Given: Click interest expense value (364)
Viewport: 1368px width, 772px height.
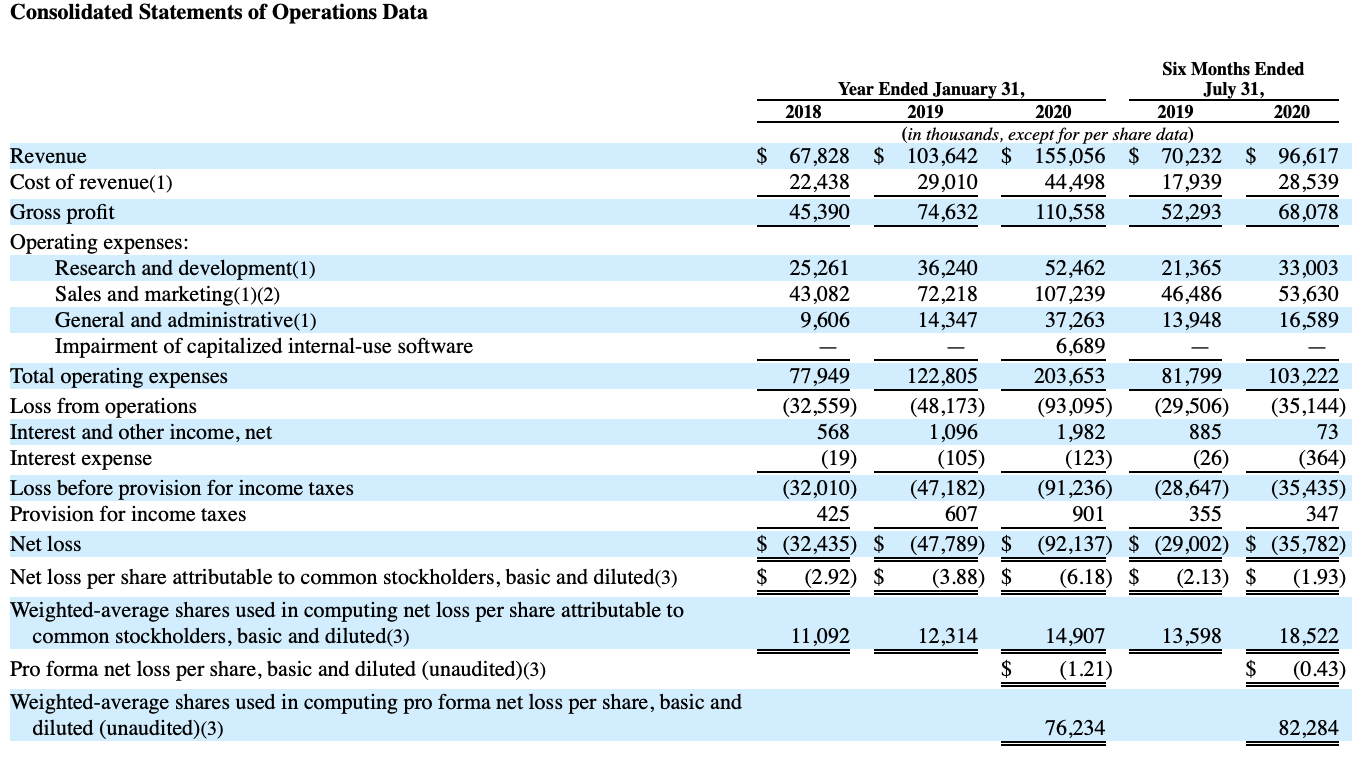Looking at the screenshot, I should tap(1320, 458).
